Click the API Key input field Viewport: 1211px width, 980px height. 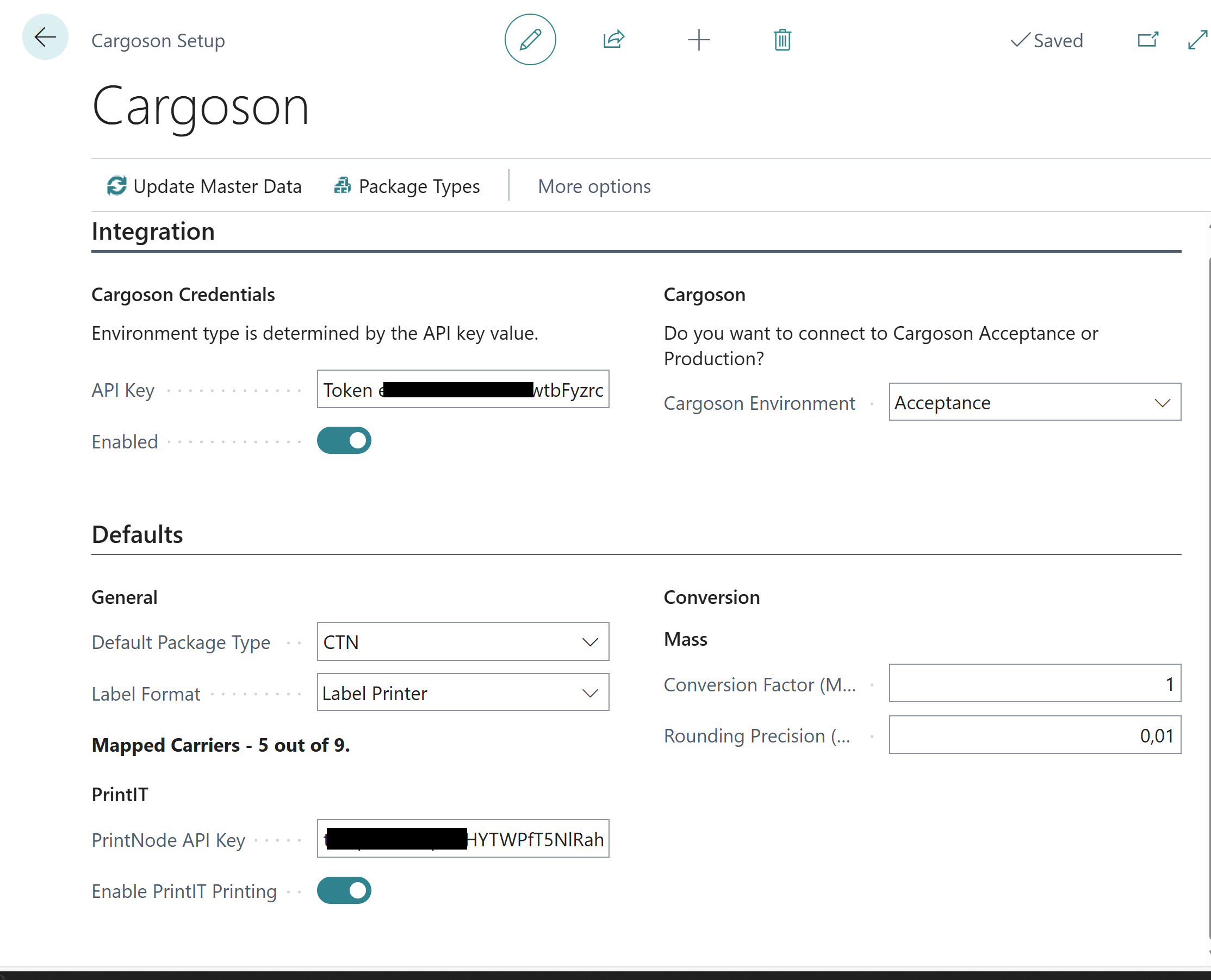[463, 390]
